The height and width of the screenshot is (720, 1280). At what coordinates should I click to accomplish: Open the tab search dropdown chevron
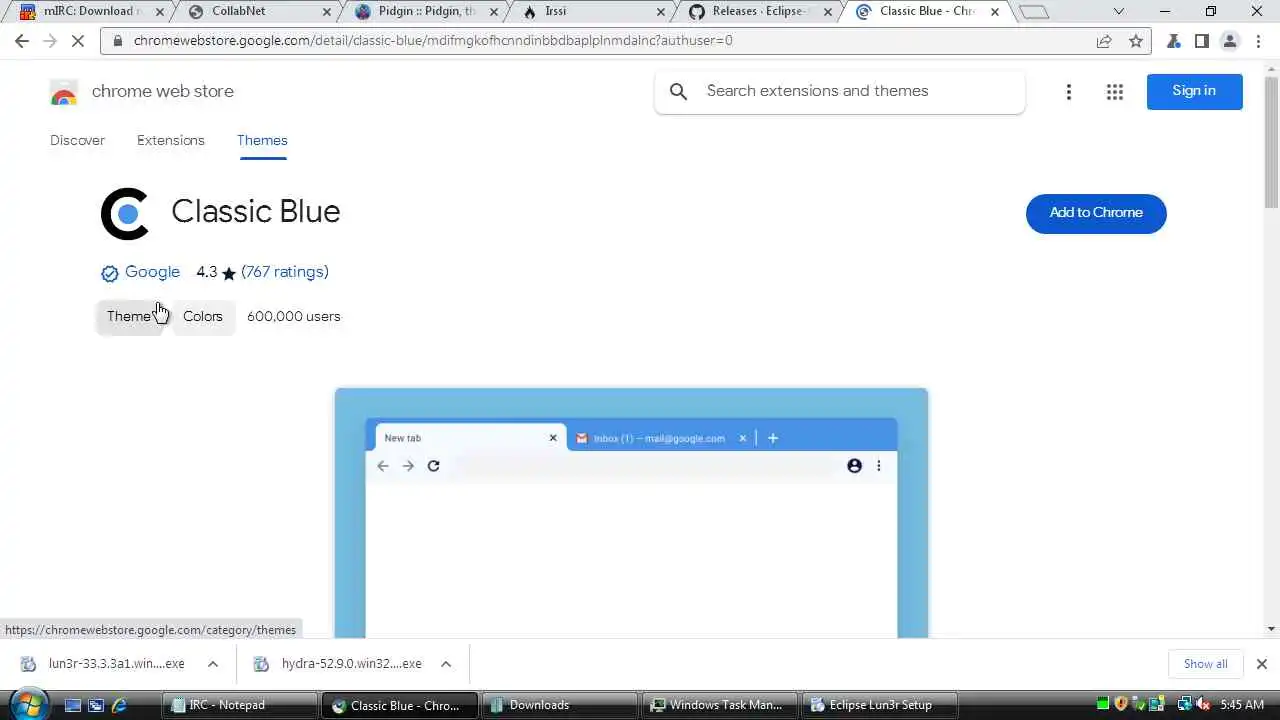[x=1119, y=11]
